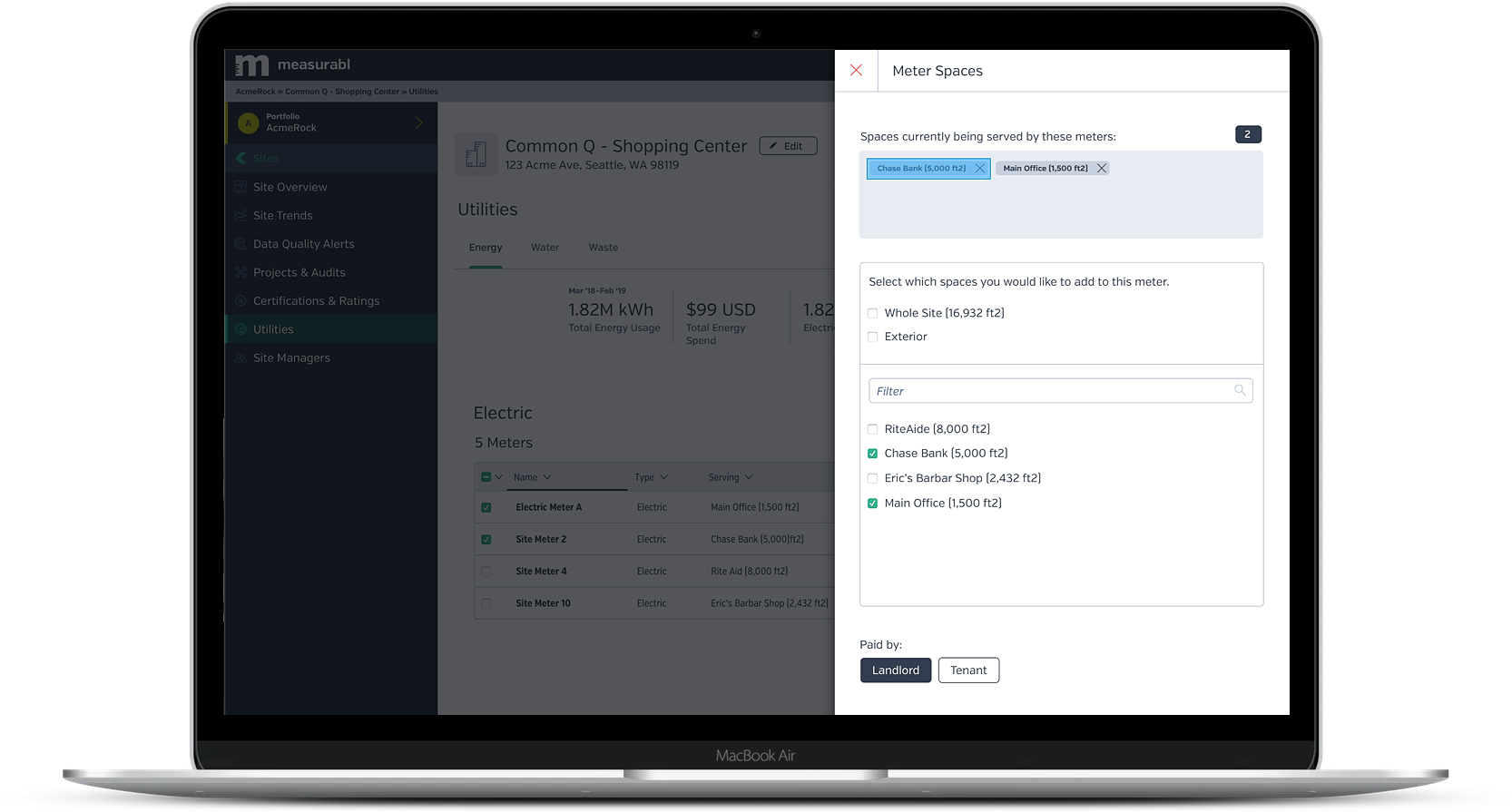Select Tenant as payer
Viewport: 1512px width, 812px height.
pos(968,670)
